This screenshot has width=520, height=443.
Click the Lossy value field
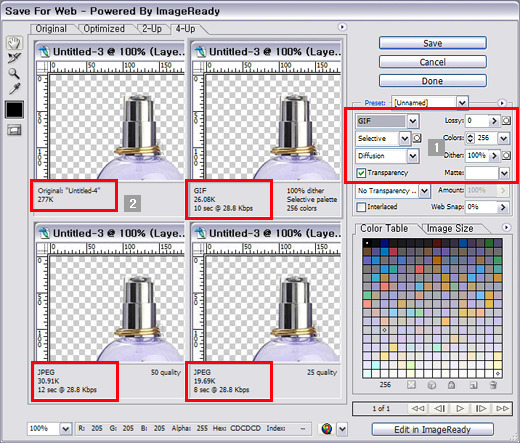[477, 121]
